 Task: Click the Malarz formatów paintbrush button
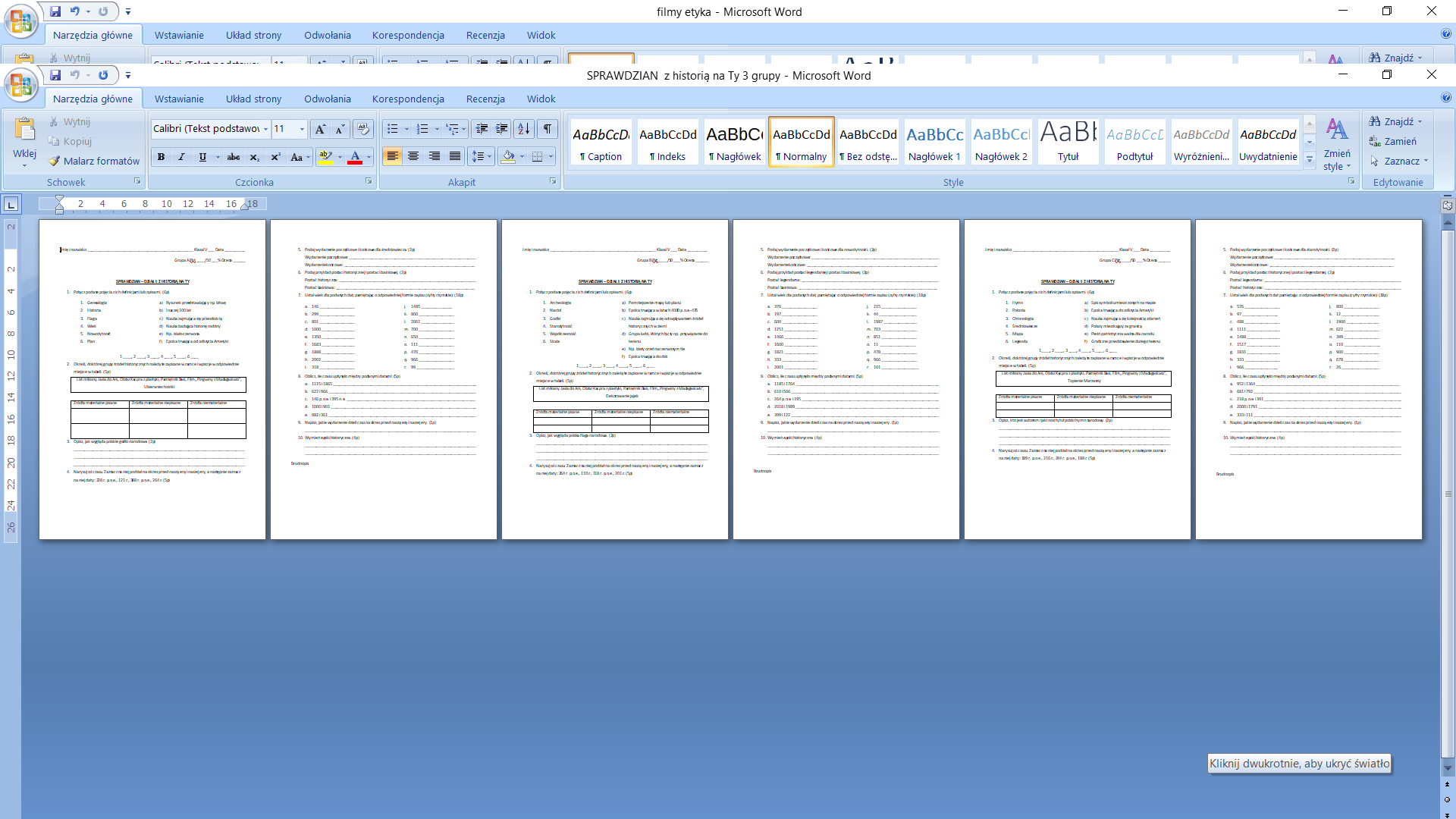(x=94, y=161)
